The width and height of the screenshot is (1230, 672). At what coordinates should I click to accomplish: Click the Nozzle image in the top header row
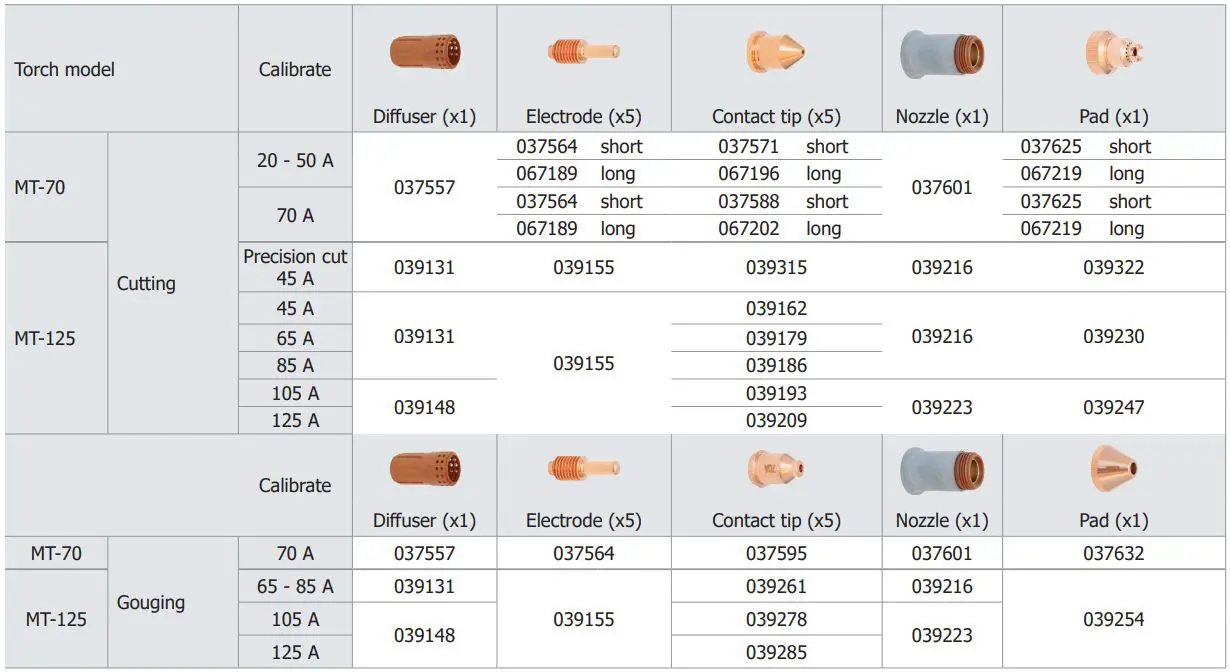pyautogui.click(x=942, y=54)
